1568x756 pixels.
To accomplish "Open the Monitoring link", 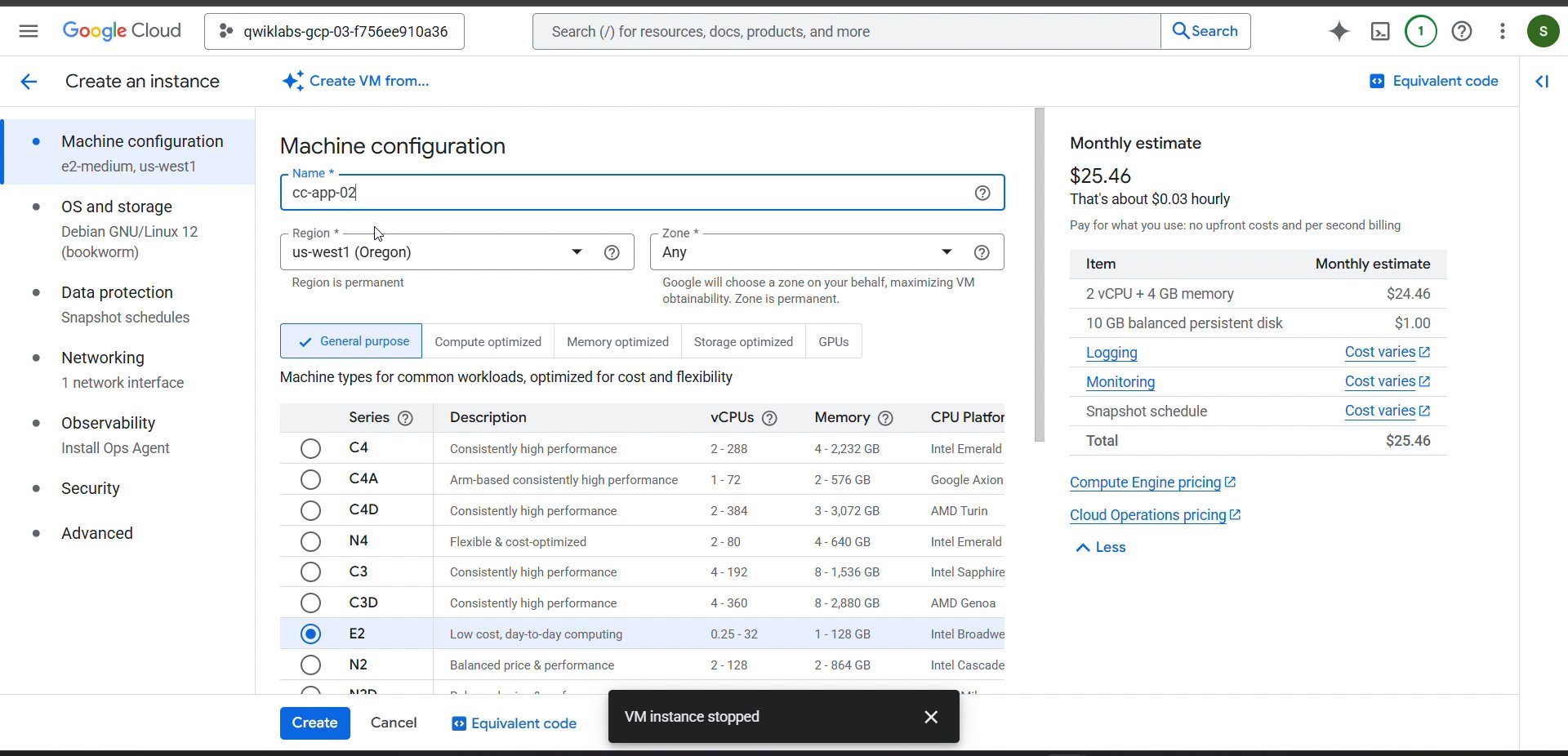I will pyautogui.click(x=1120, y=382).
